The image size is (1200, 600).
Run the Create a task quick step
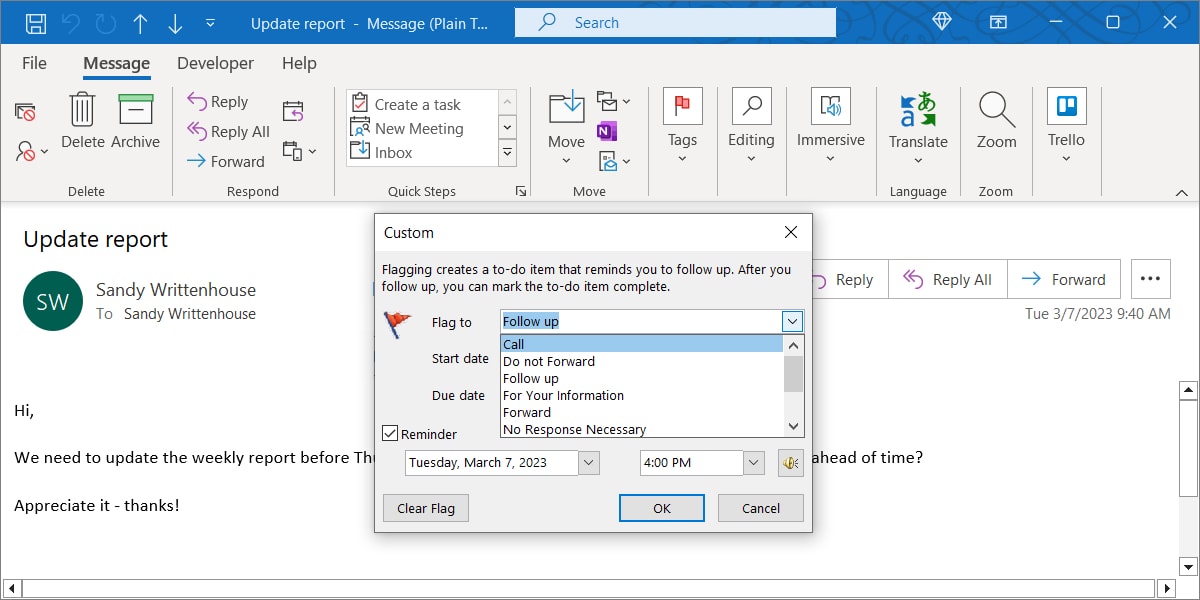tap(408, 103)
